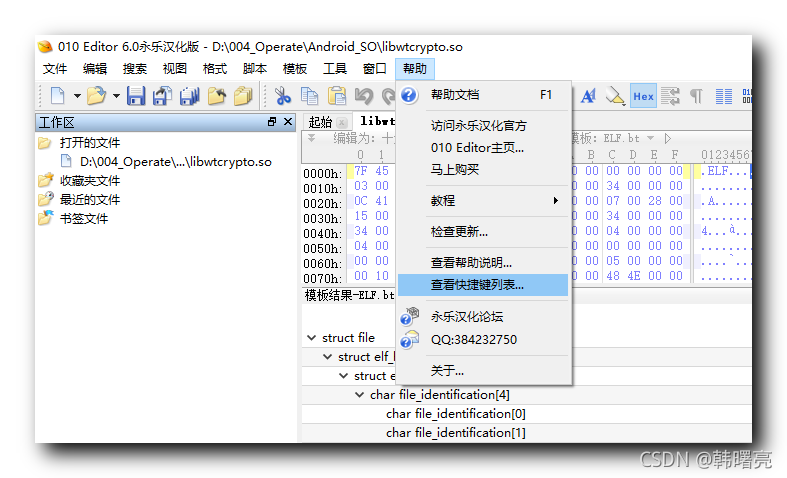This screenshot has height=478, width=787.
Task: Select QQ:384232750 menu entry
Action: coord(483,340)
